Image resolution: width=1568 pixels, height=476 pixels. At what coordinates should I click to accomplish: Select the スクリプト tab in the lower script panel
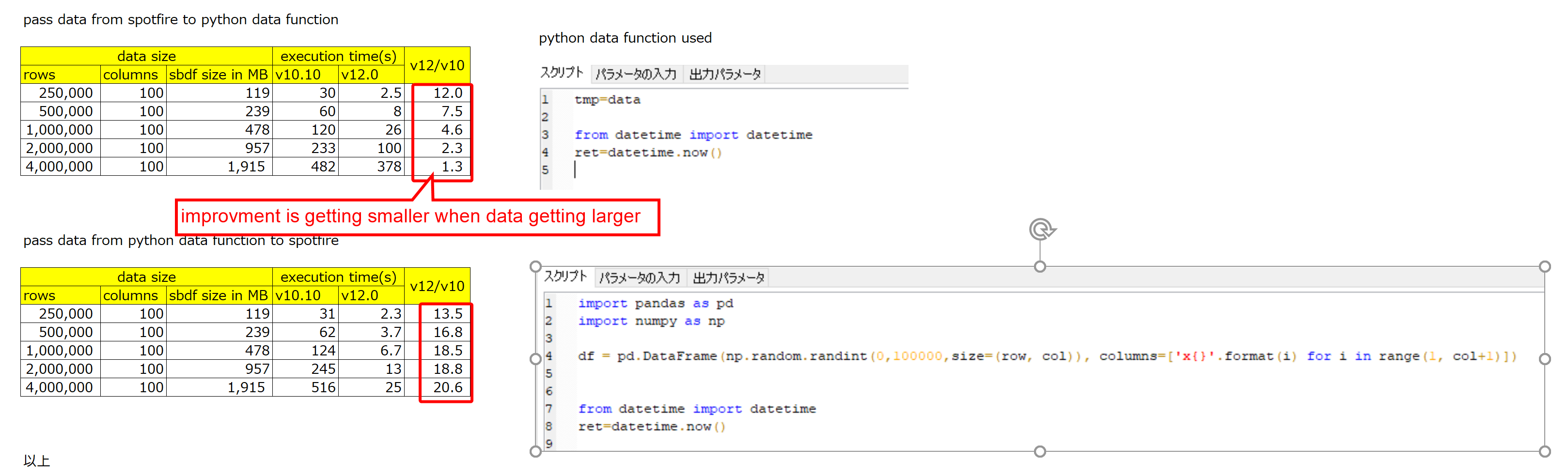coord(565,277)
